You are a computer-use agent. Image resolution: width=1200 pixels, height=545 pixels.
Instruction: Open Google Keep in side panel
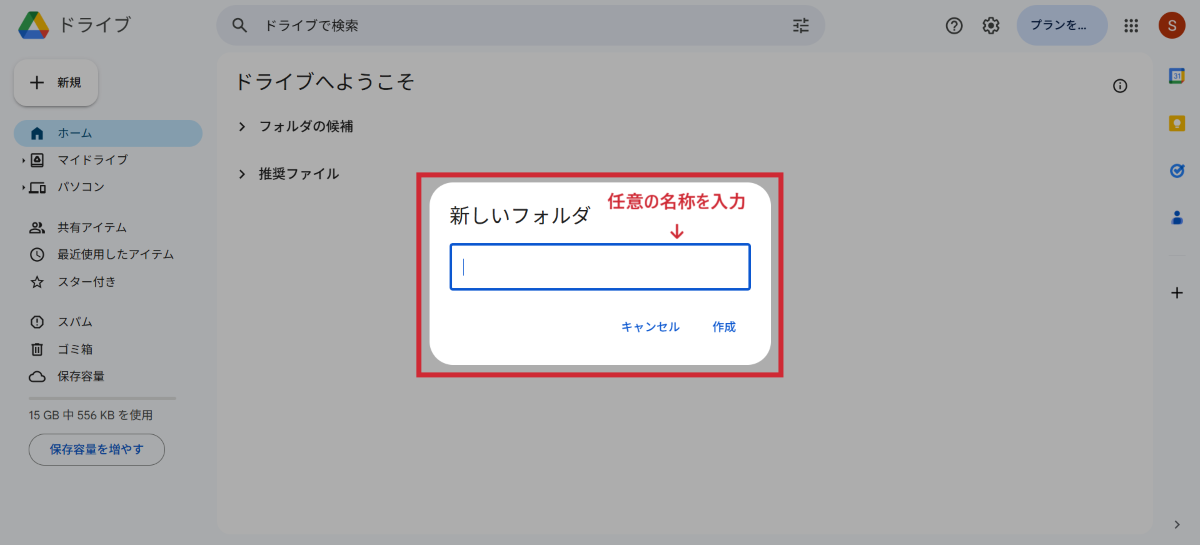point(1177,123)
